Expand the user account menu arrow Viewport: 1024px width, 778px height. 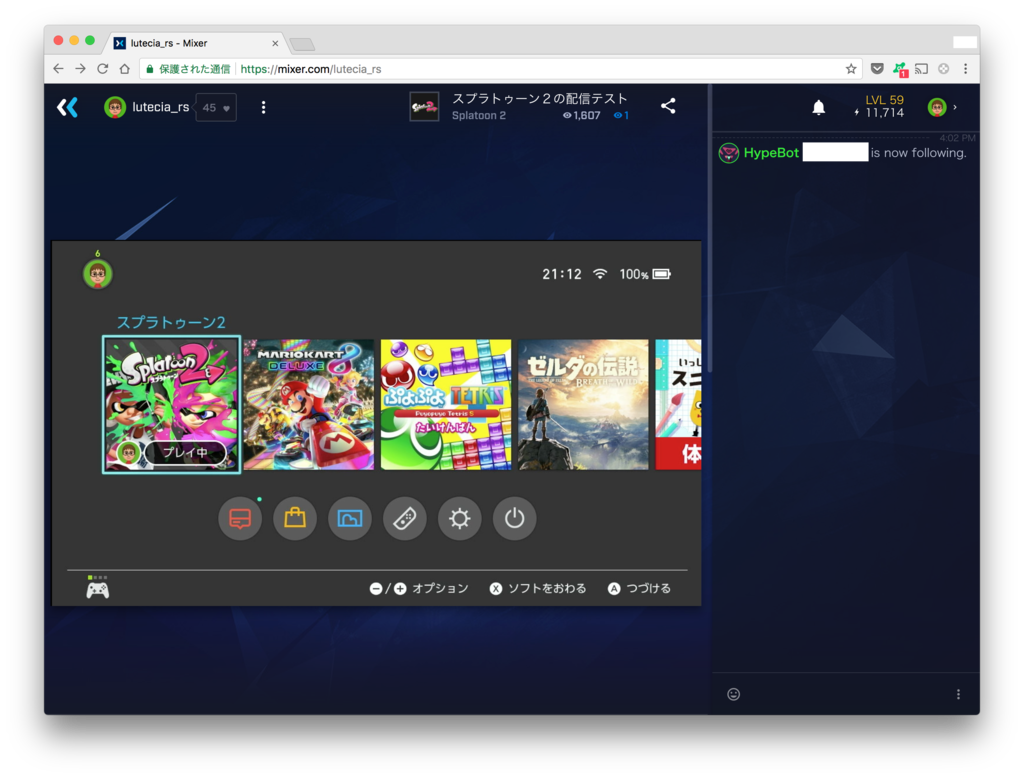pos(955,107)
